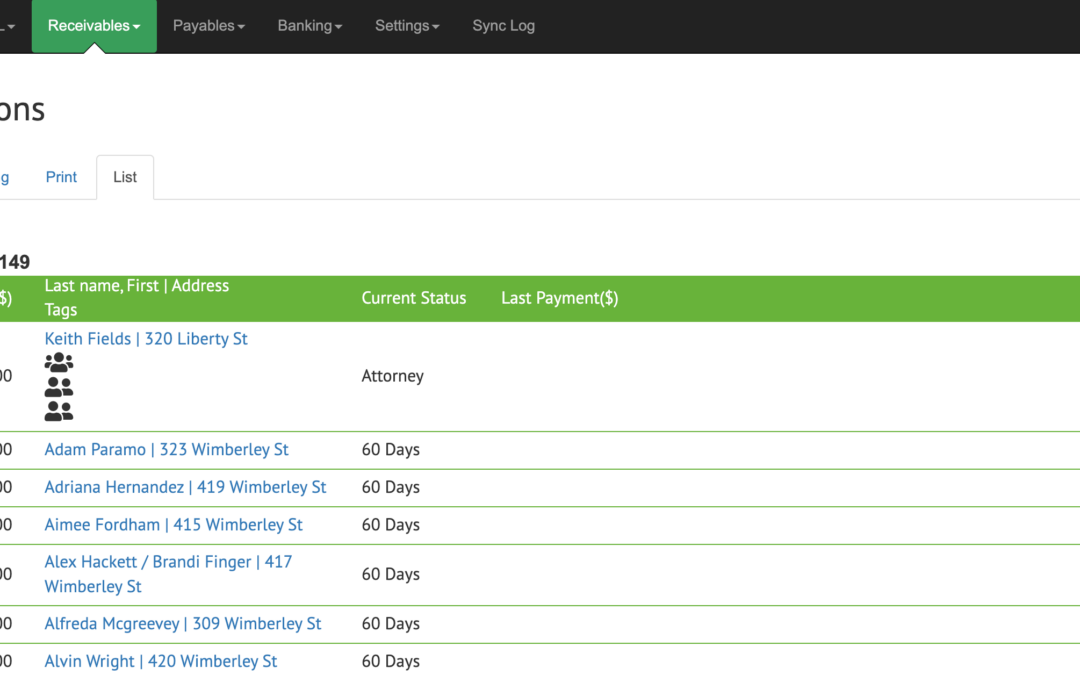Open the Banking dropdown
The height and width of the screenshot is (675, 1080).
click(x=309, y=26)
